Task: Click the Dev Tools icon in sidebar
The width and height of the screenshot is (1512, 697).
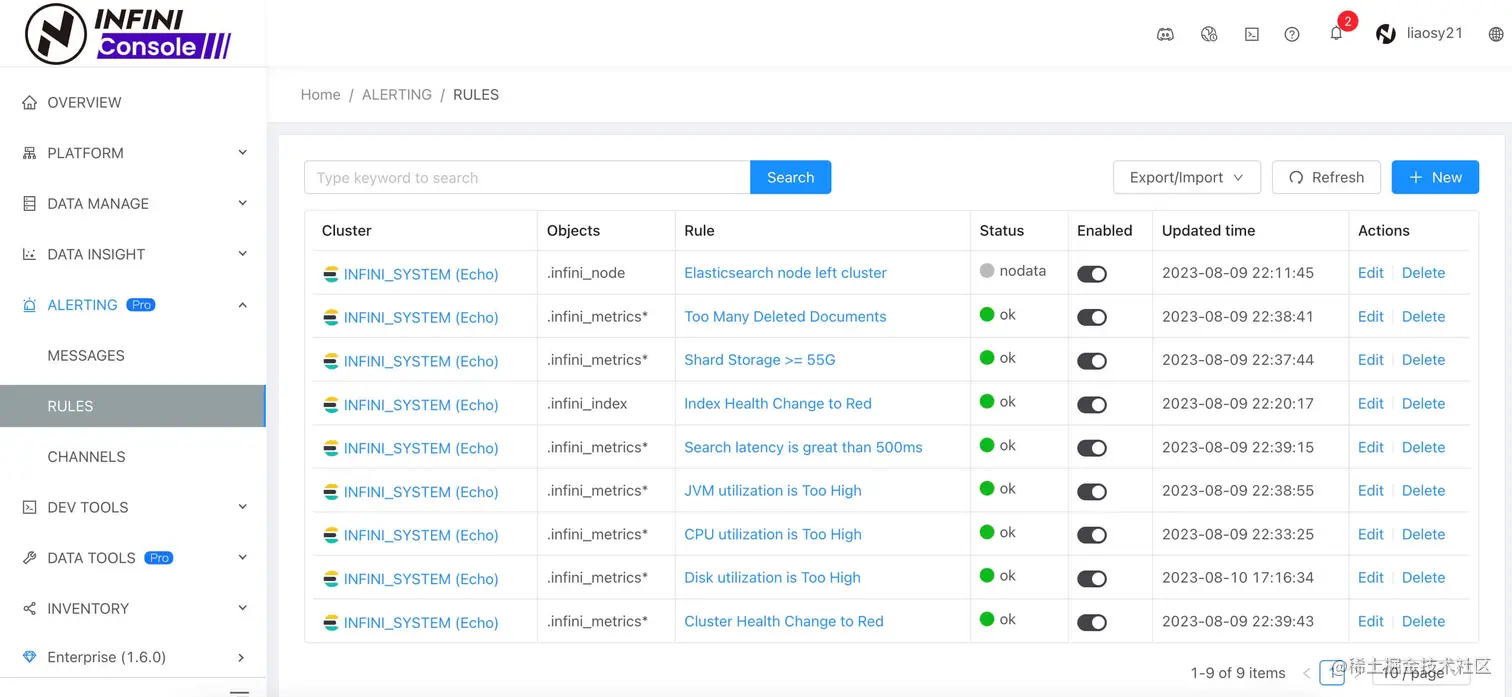Action: pyautogui.click(x=29, y=507)
